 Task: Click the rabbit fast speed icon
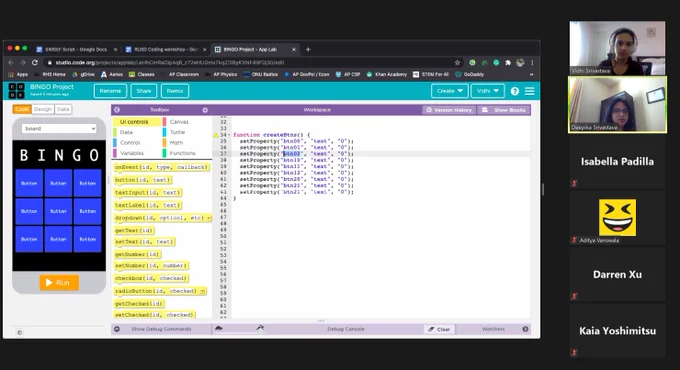point(260,328)
